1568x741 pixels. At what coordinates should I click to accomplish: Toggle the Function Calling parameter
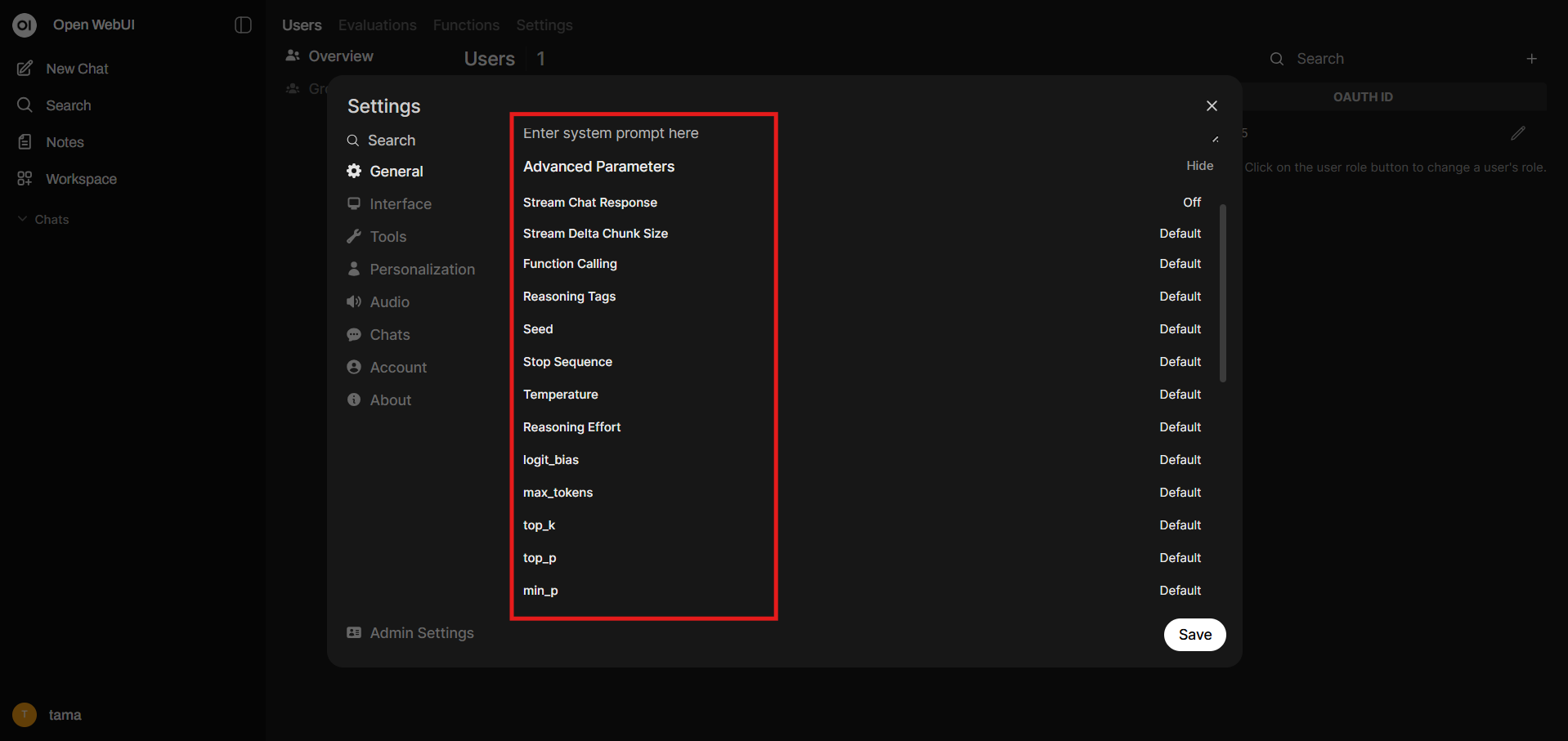click(1180, 263)
